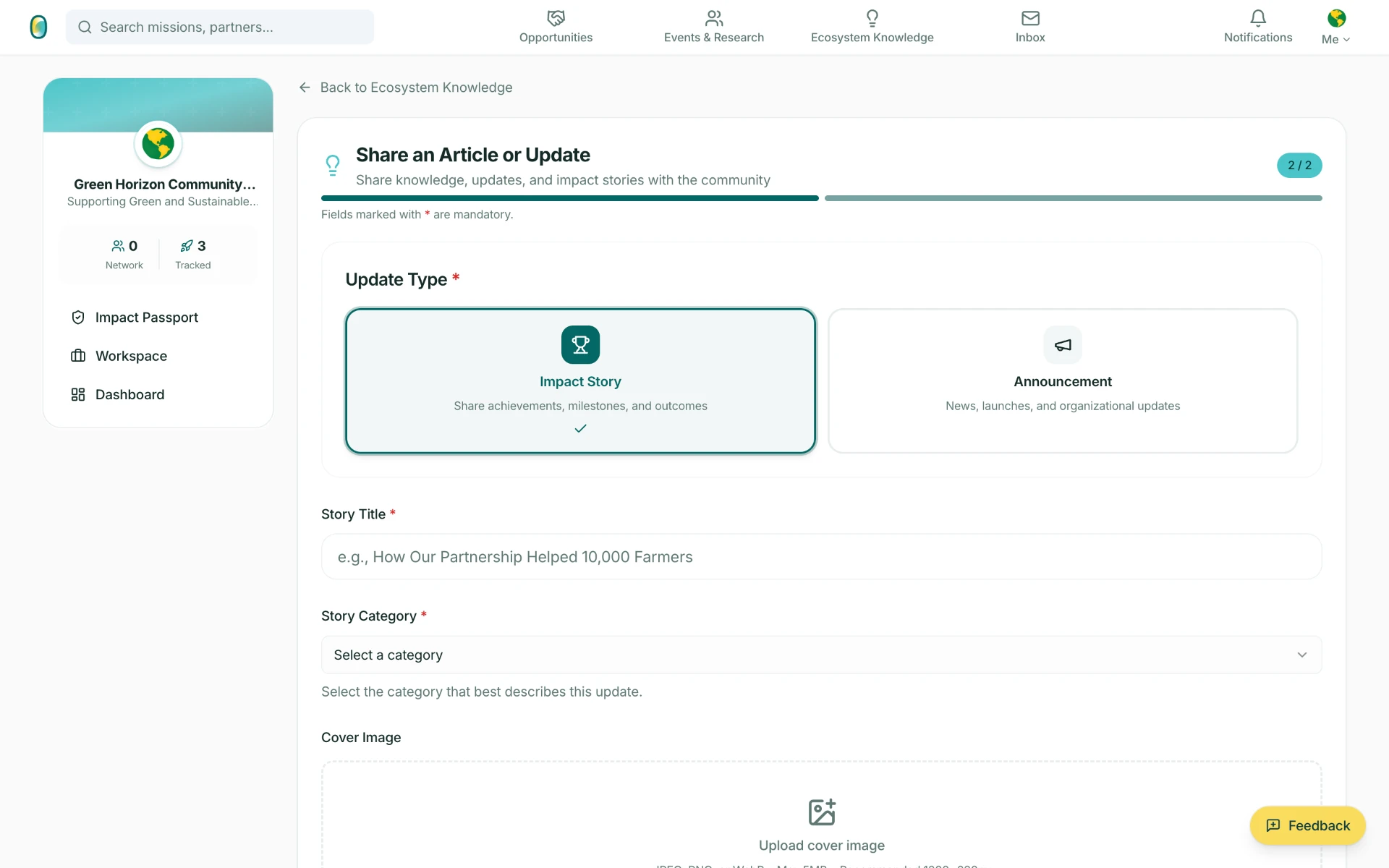1389x868 pixels.
Task: Open Ecosystem Knowledge lightbulb icon
Action: pyautogui.click(x=872, y=18)
